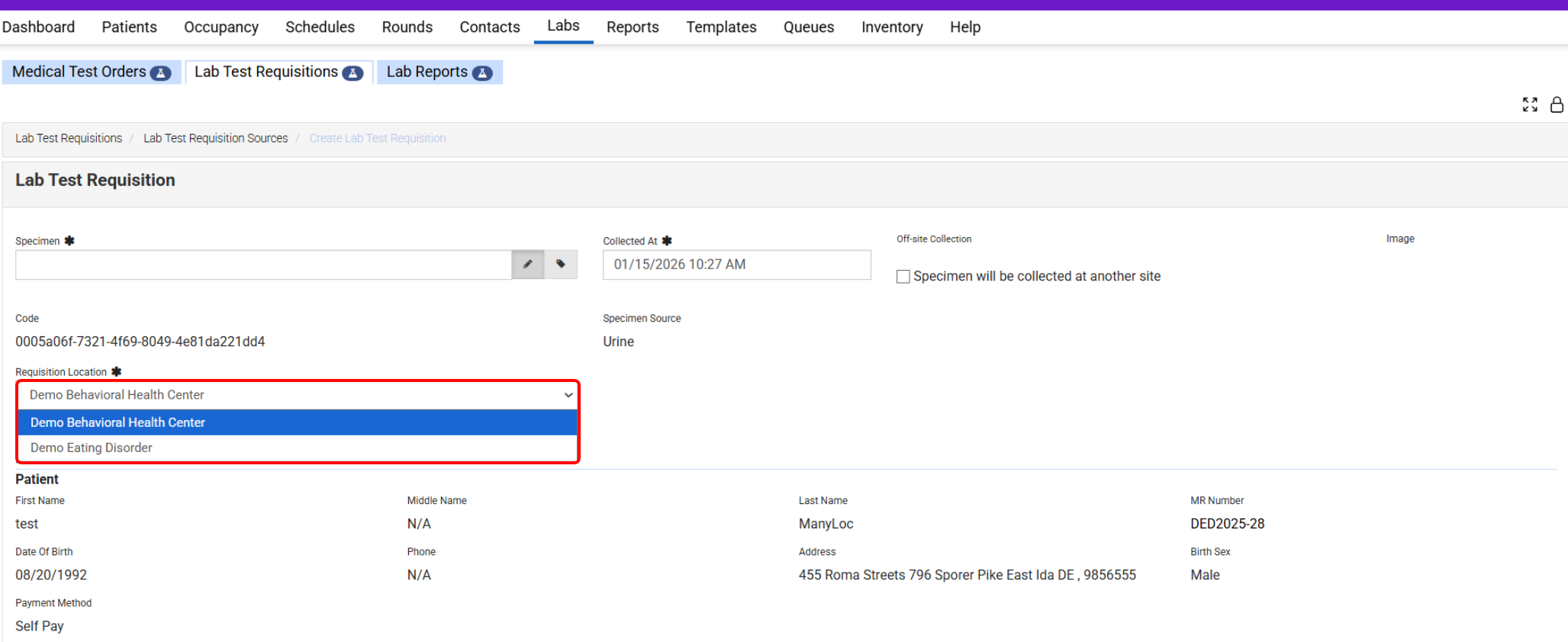Click the flask badge on Lab Reports
The image size is (1568, 642).
coord(482,73)
